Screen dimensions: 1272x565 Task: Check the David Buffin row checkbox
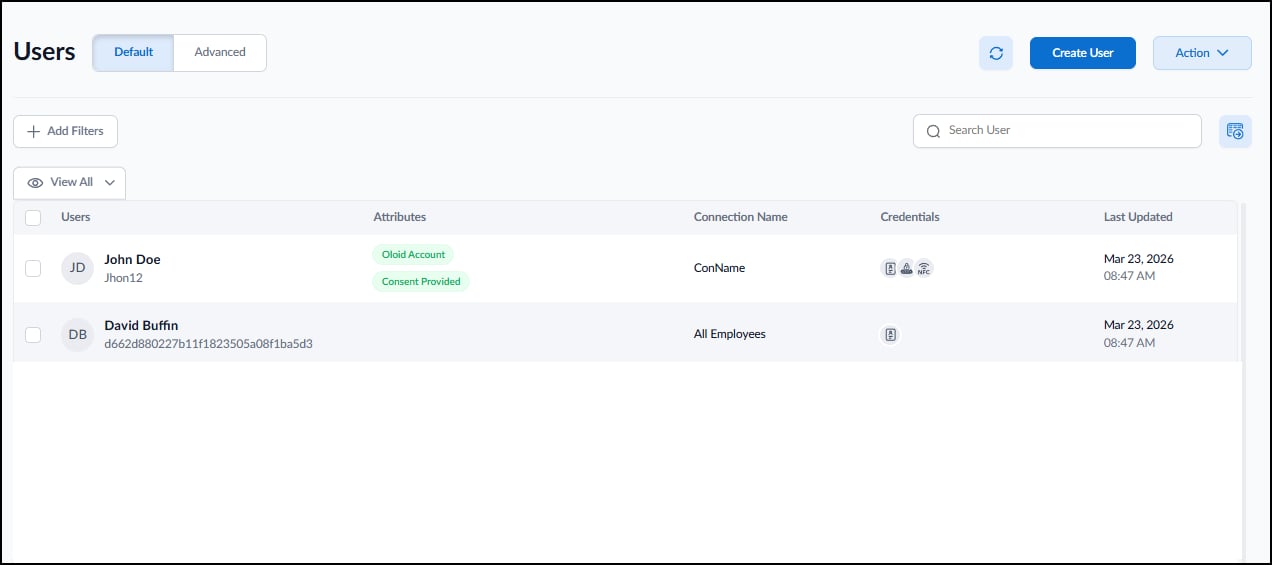[x=33, y=334]
